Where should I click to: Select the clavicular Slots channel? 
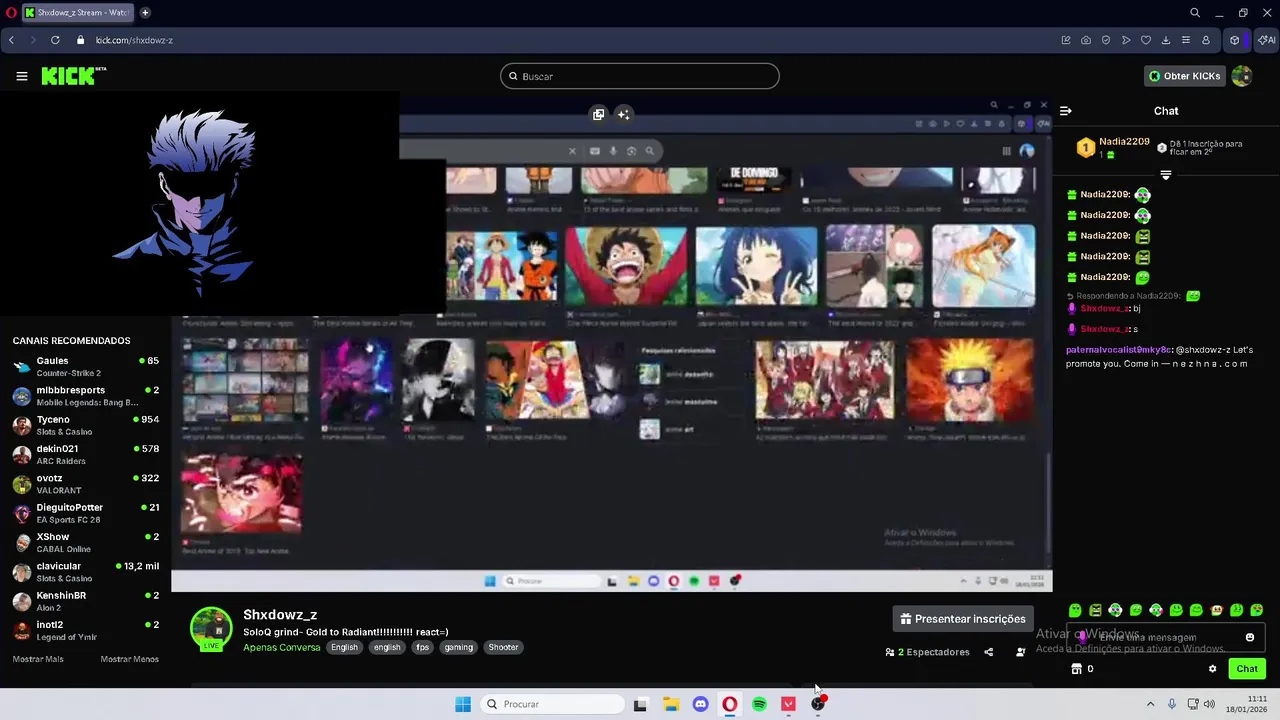click(86, 572)
